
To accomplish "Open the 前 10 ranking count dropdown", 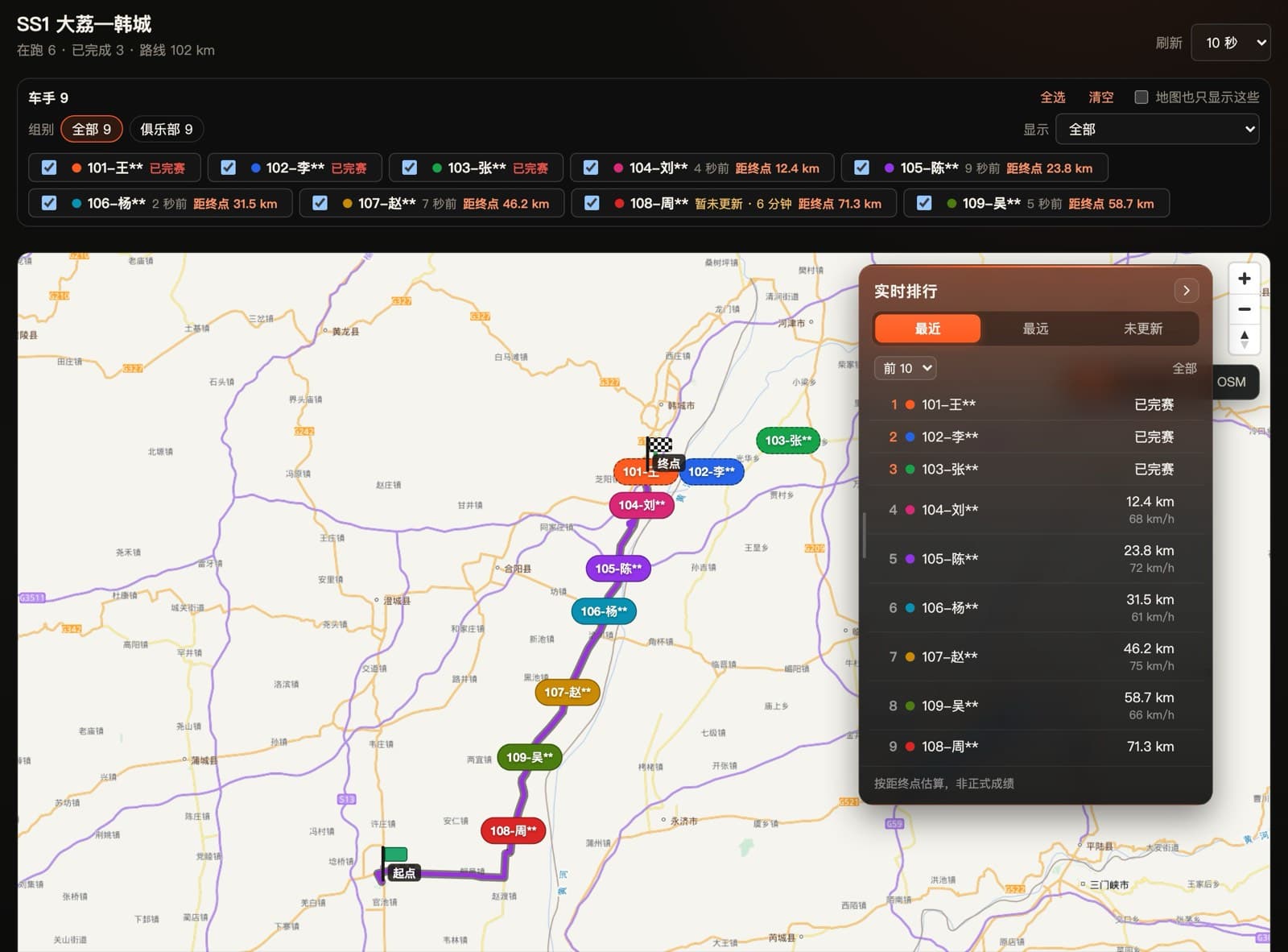I will click(x=906, y=368).
